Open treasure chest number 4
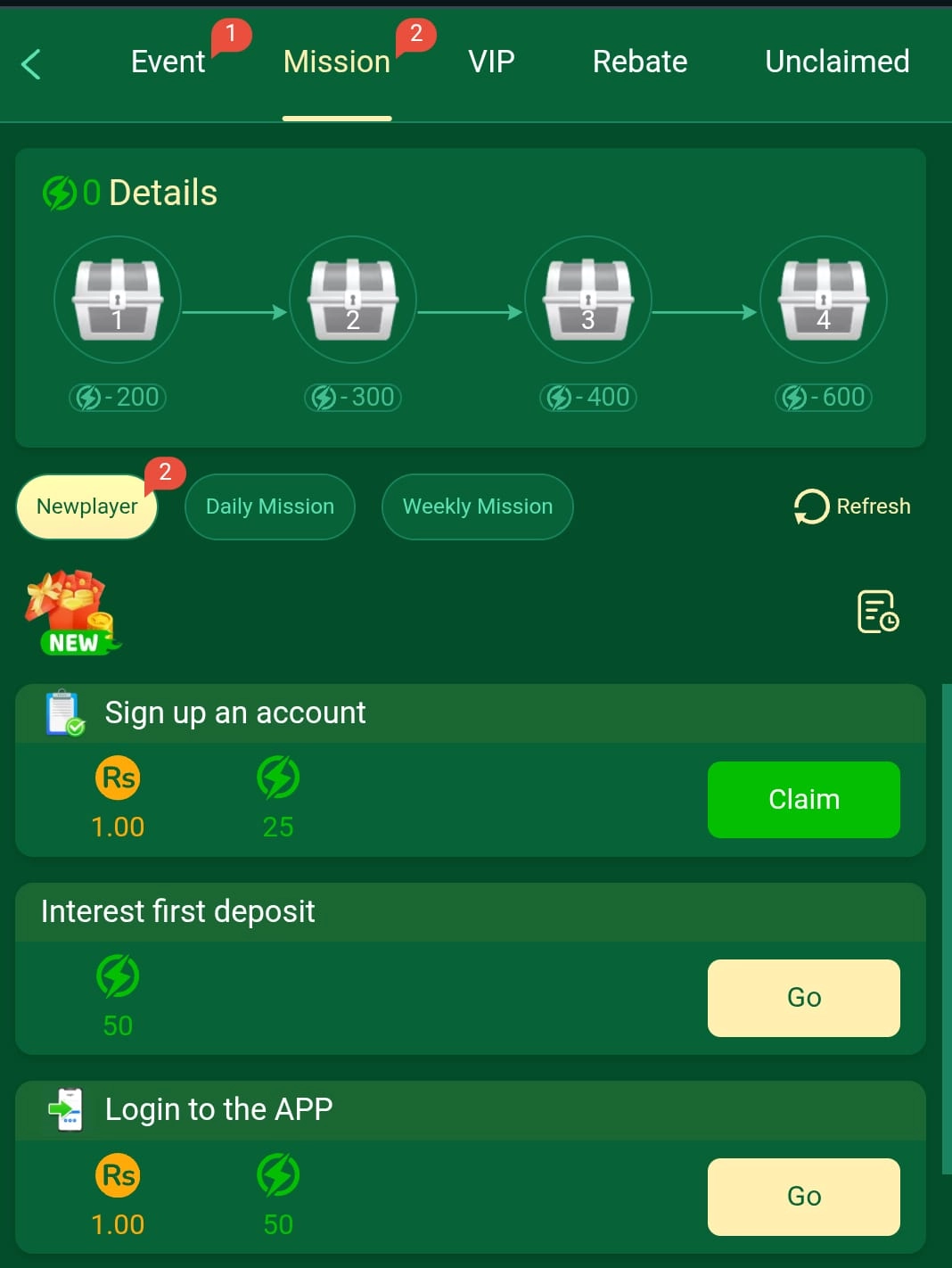This screenshot has width=952, height=1268. tap(824, 300)
